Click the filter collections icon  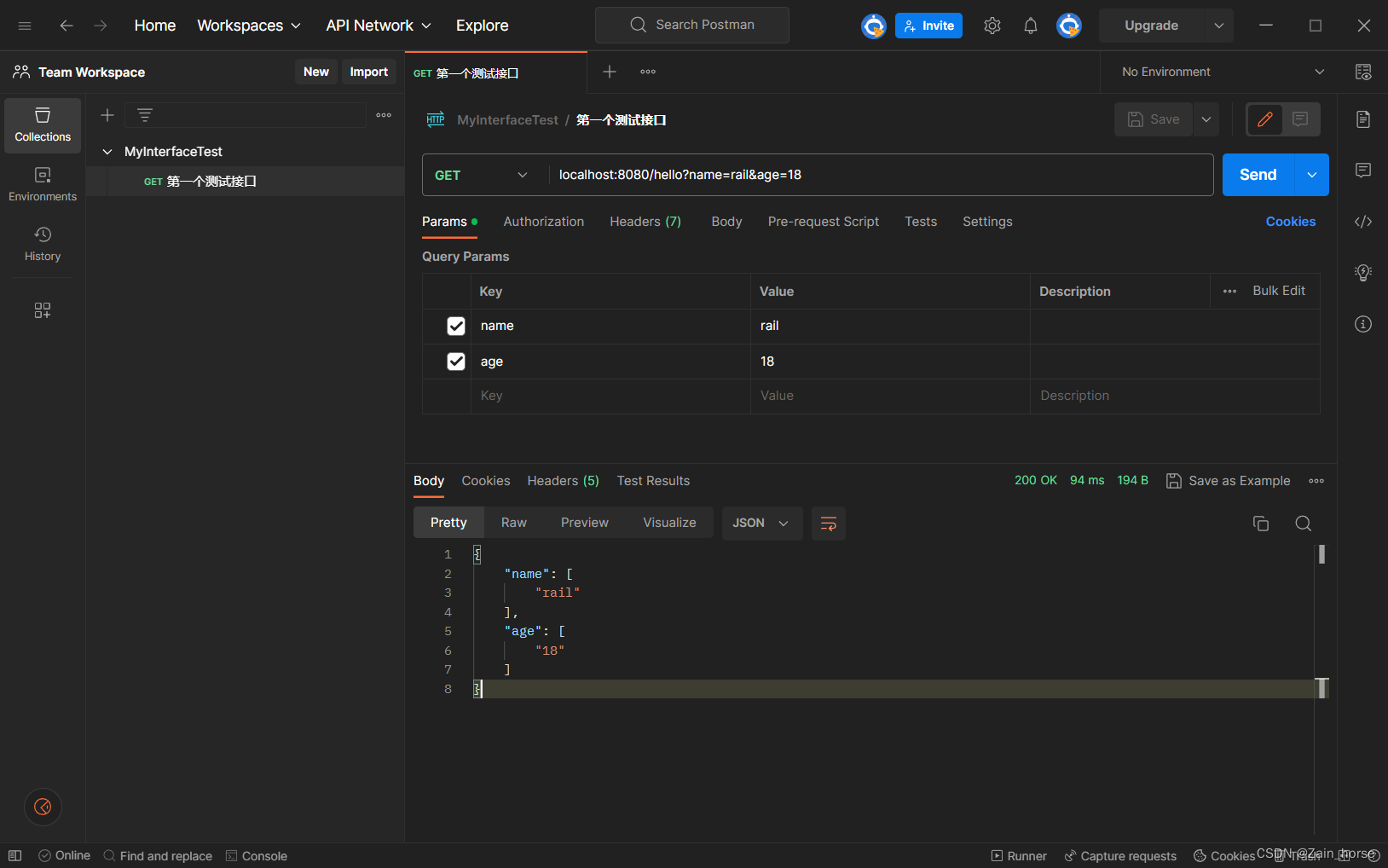[x=145, y=115]
